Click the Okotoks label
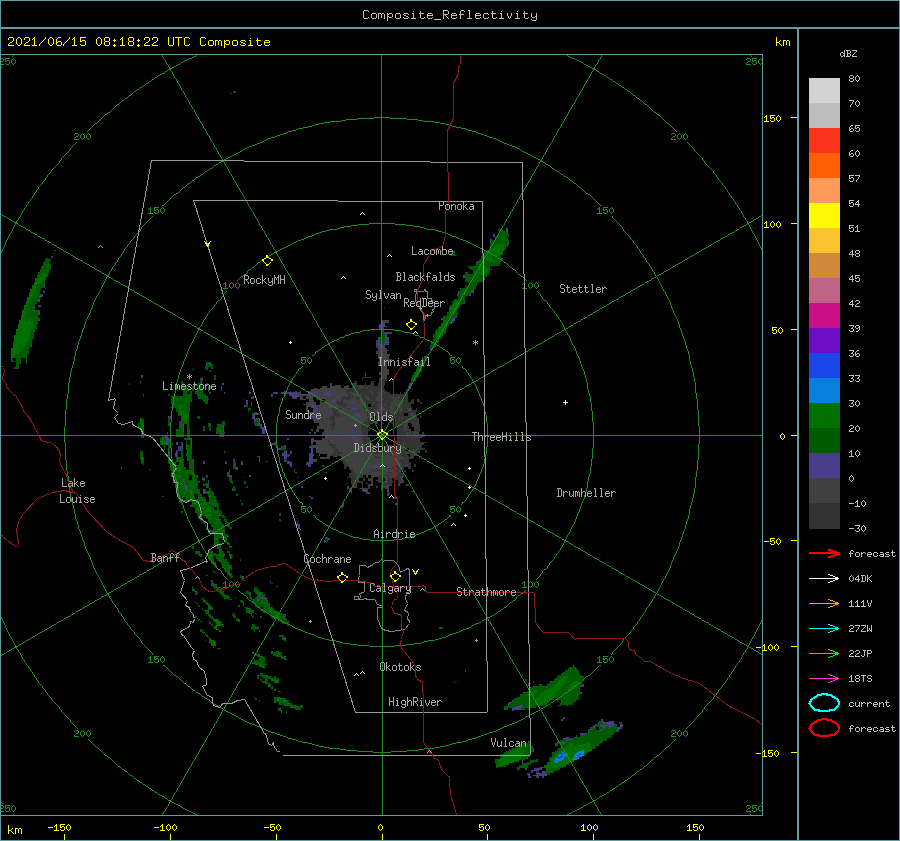 pyautogui.click(x=400, y=667)
